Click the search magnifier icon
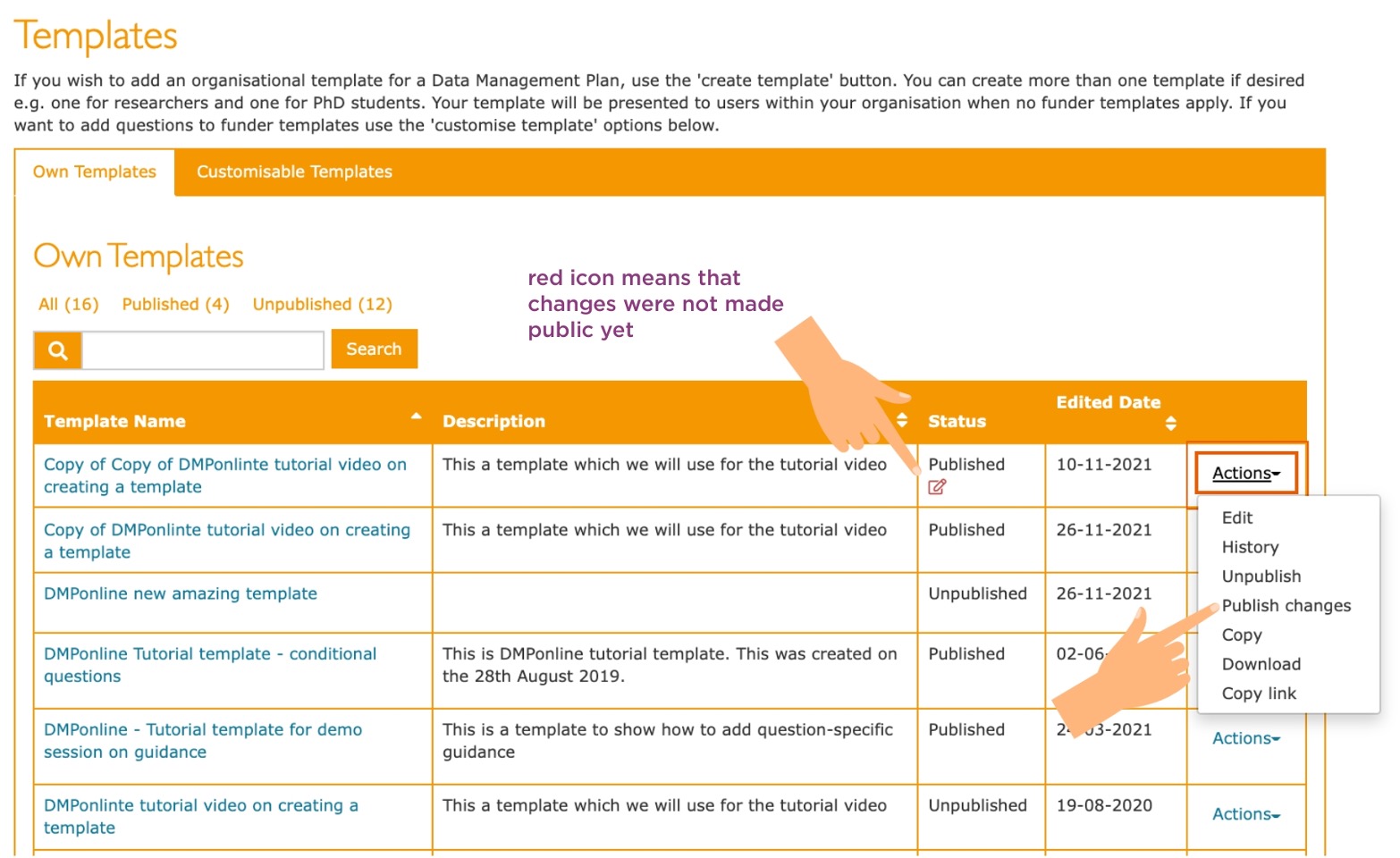The image size is (1400, 858). coord(56,349)
